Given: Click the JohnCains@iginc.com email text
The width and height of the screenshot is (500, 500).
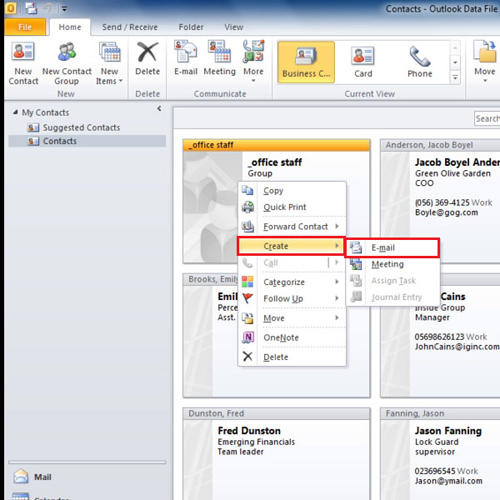Looking at the screenshot, I should click(457, 347).
